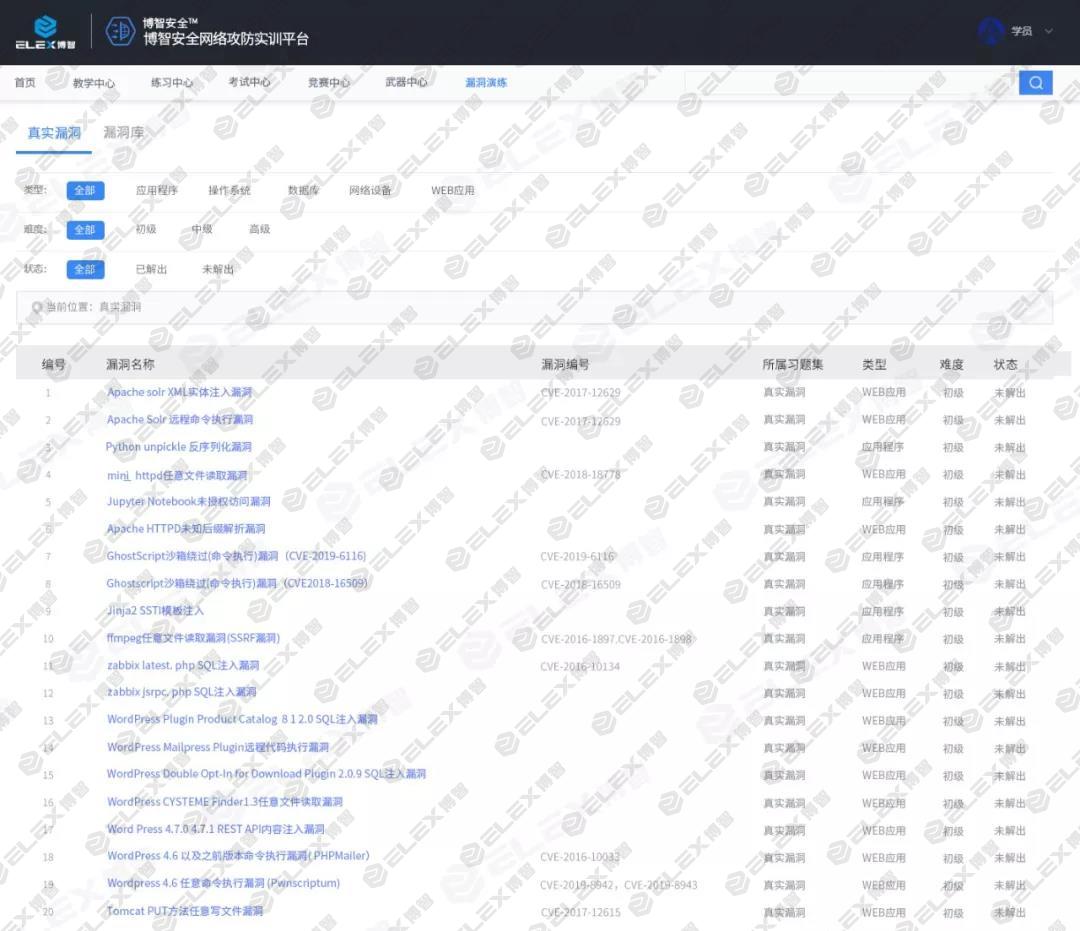Open 武器中心 menu item
The width and height of the screenshot is (1080, 931).
(x=406, y=83)
